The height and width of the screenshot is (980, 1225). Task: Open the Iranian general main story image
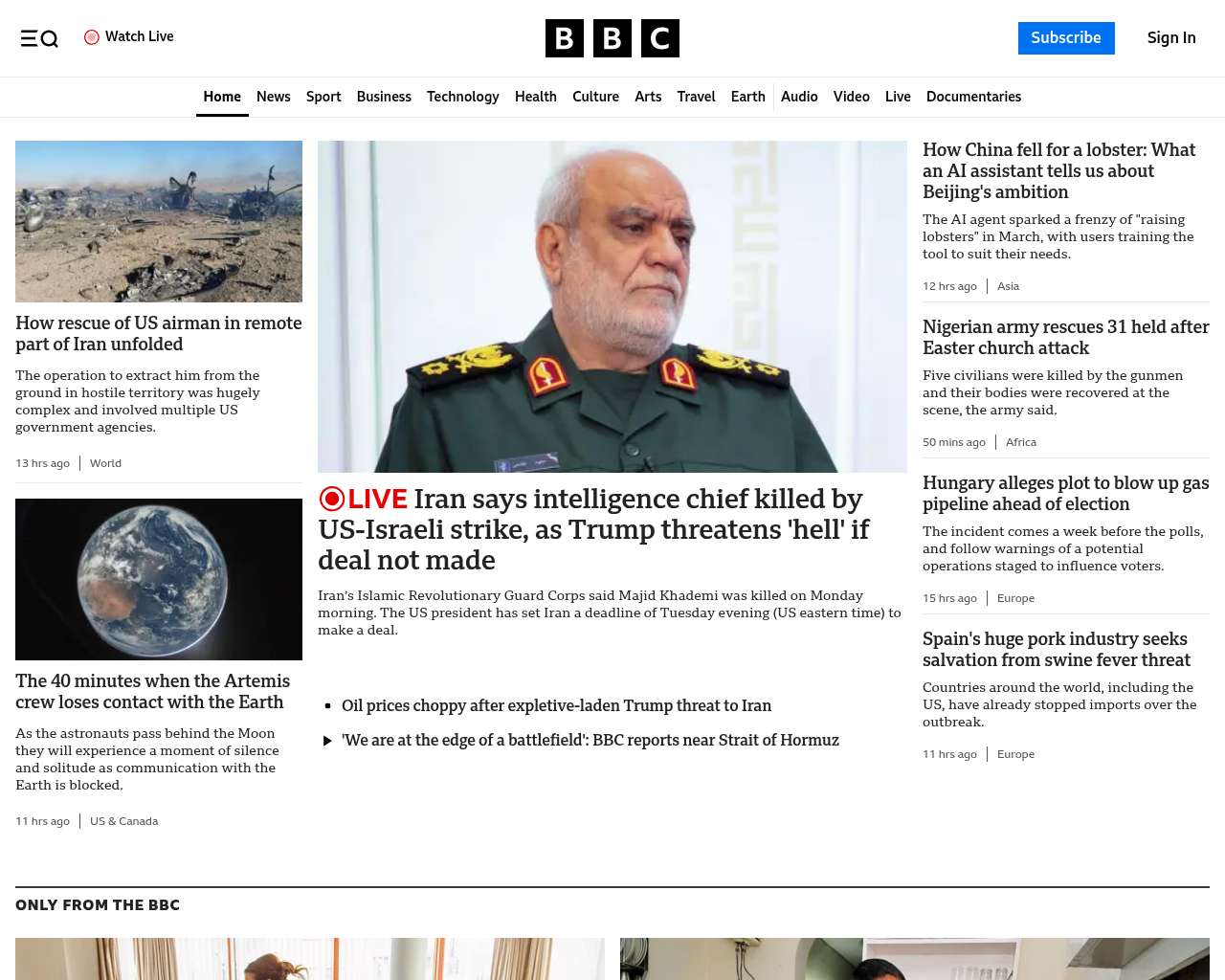coord(612,306)
